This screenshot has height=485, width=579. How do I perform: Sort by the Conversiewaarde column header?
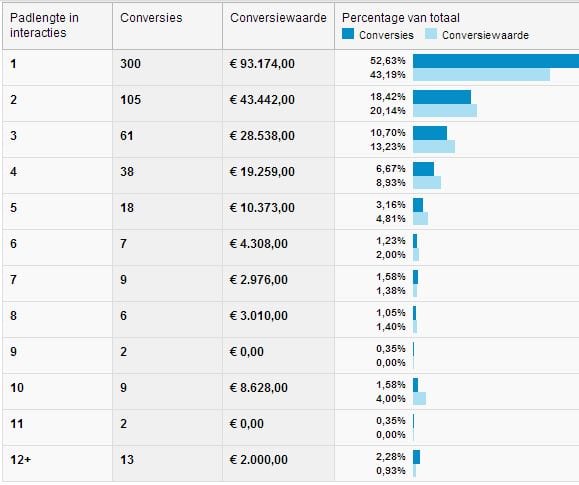pyautogui.click(x=278, y=18)
